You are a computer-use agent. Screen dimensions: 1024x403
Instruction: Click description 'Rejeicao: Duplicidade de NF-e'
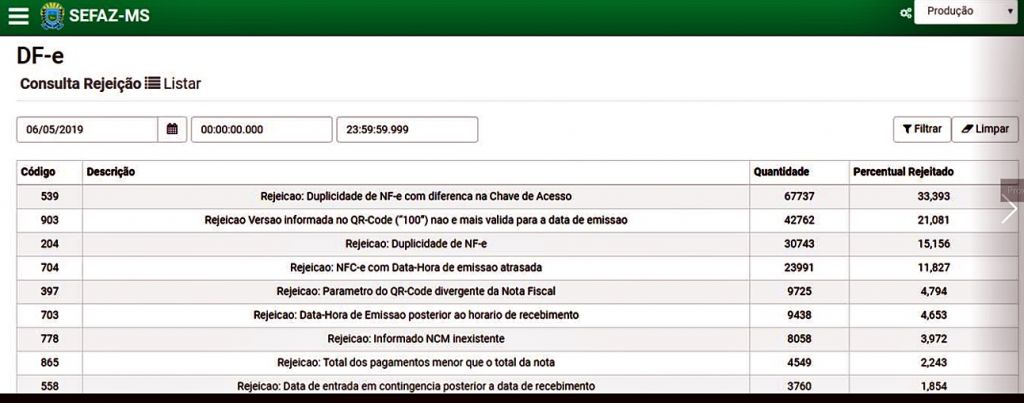pos(416,244)
